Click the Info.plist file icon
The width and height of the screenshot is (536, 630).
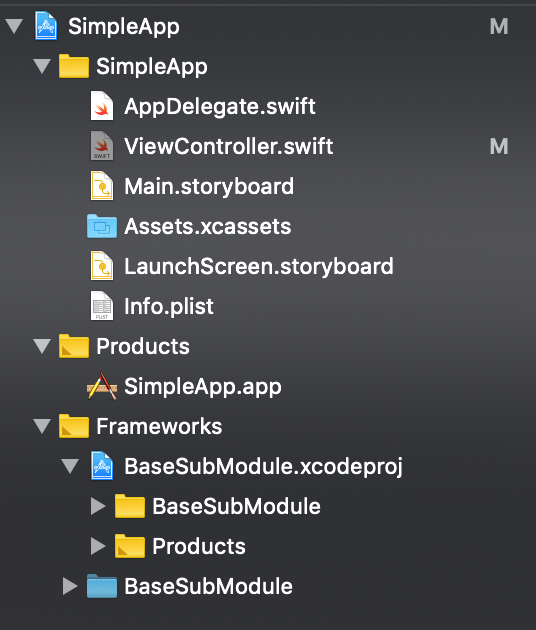click(102, 306)
